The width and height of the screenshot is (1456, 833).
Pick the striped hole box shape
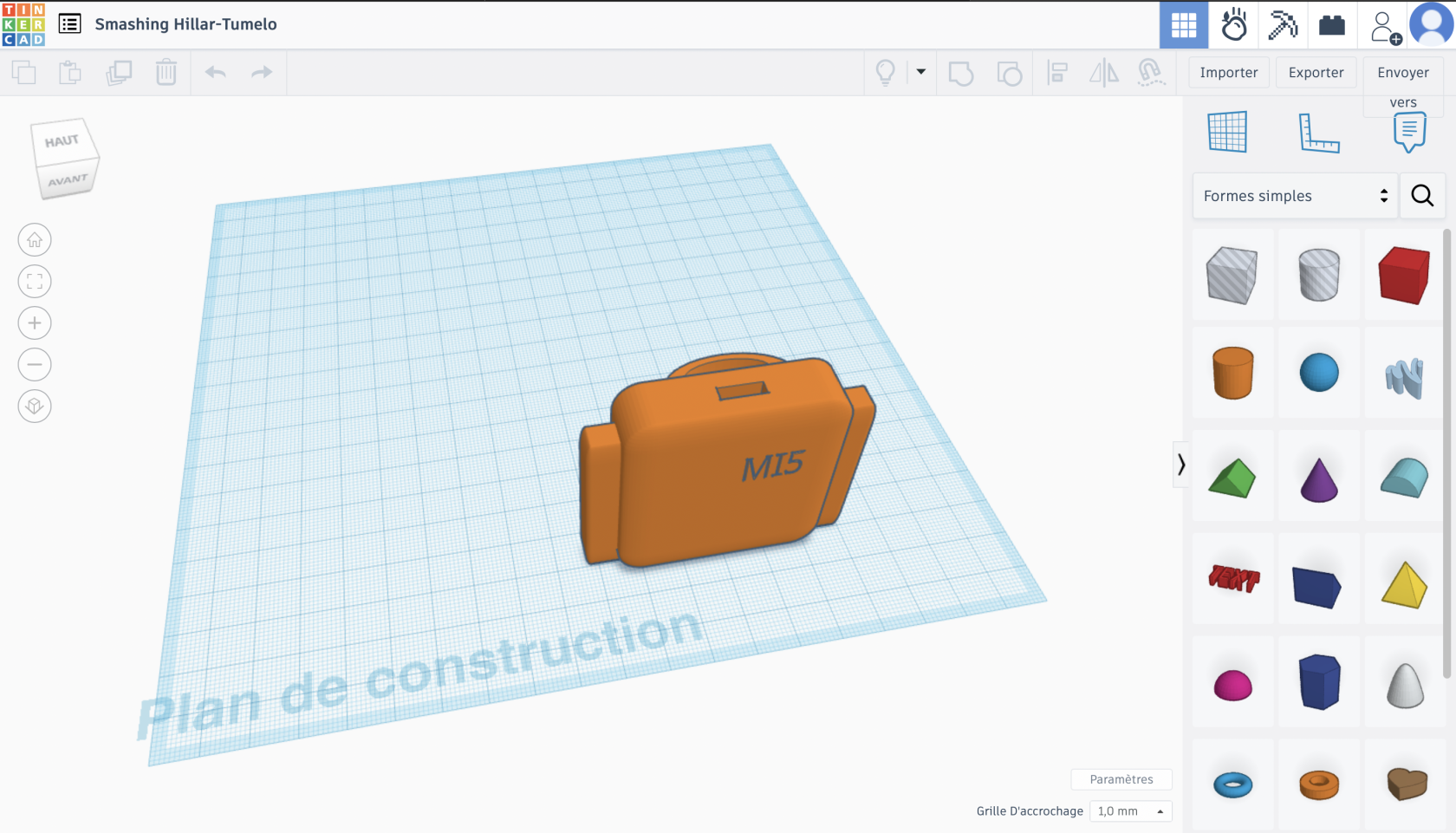1232,275
